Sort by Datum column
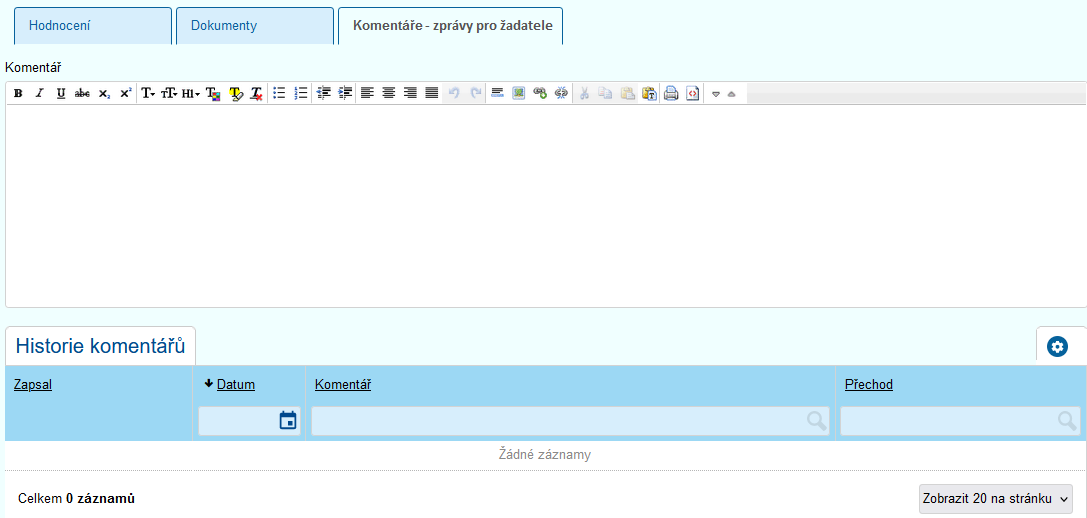This screenshot has width=1087, height=518. (236, 385)
